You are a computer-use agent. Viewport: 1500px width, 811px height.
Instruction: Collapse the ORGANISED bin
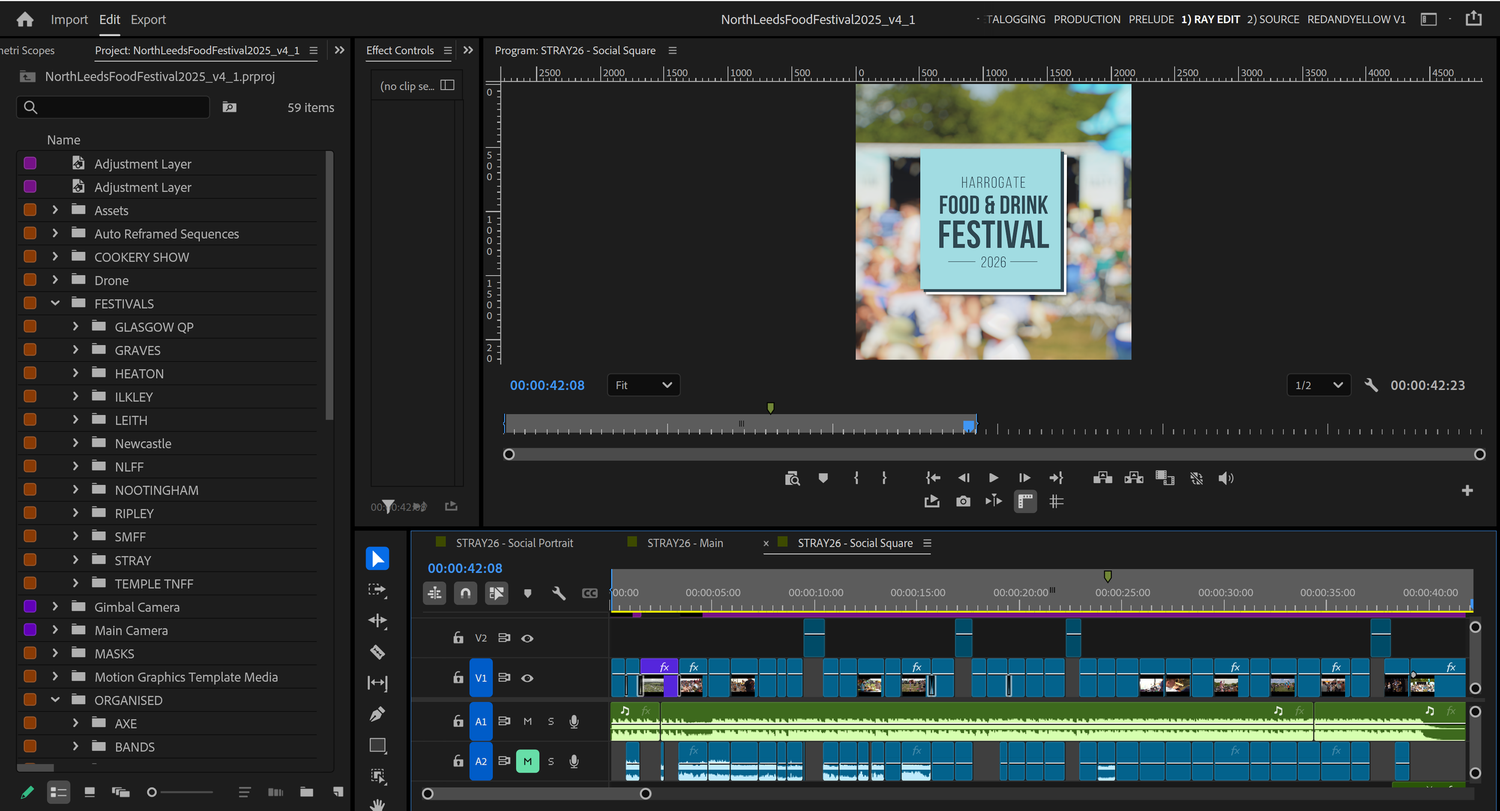coord(55,700)
